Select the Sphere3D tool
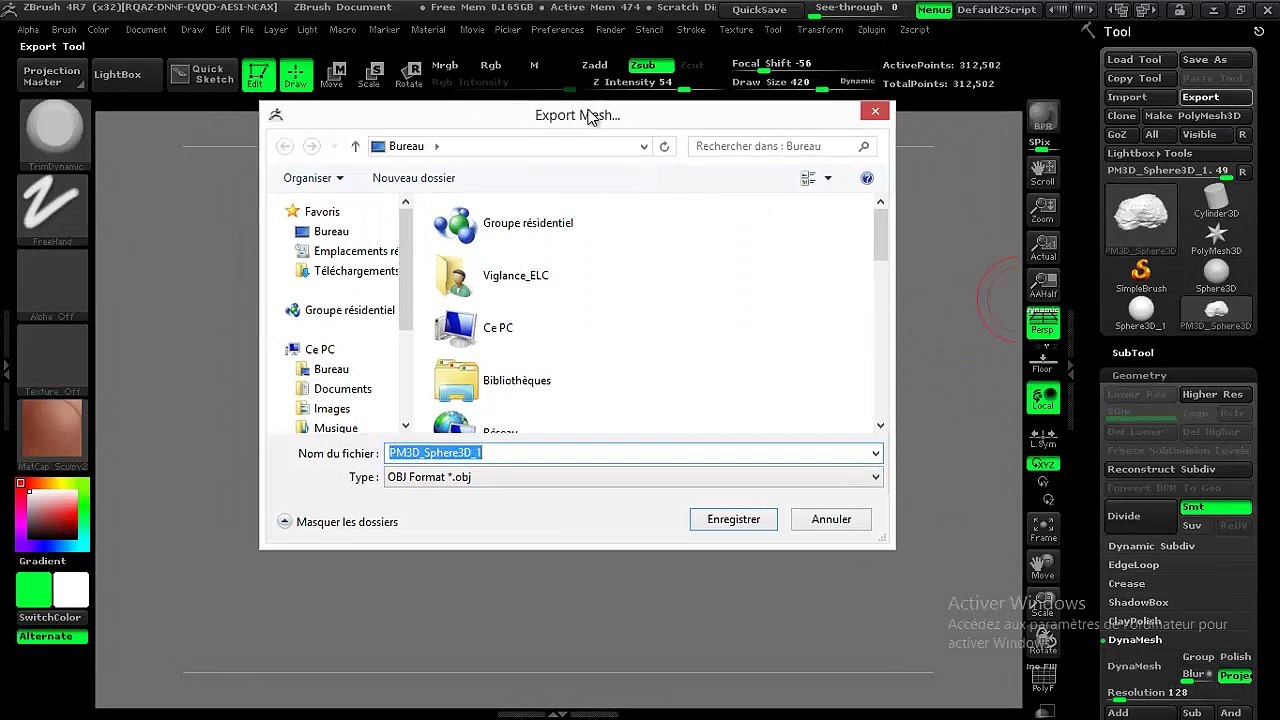1280x720 pixels. point(1216,276)
